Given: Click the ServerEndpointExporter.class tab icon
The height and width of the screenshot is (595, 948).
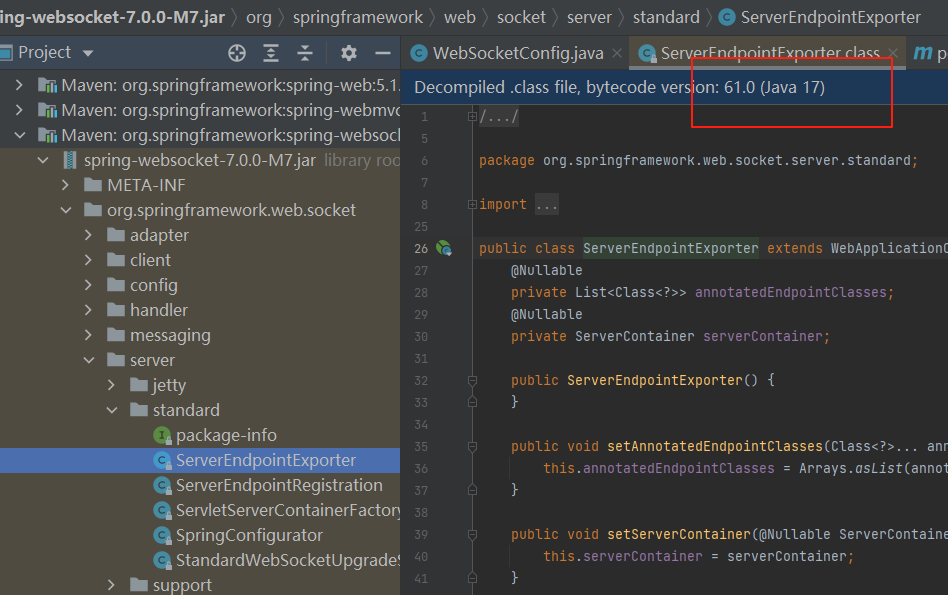Looking at the screenshot, I should [648, 54].
